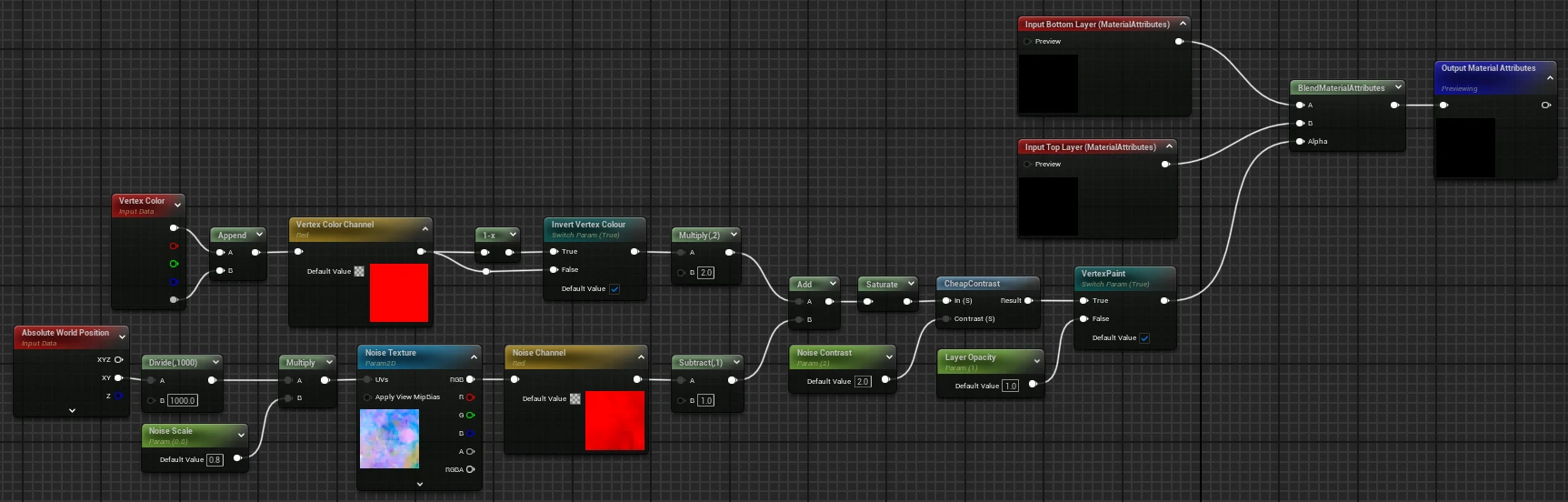Click the XYZ output pin on Absolute World Position

pos(119,359)
